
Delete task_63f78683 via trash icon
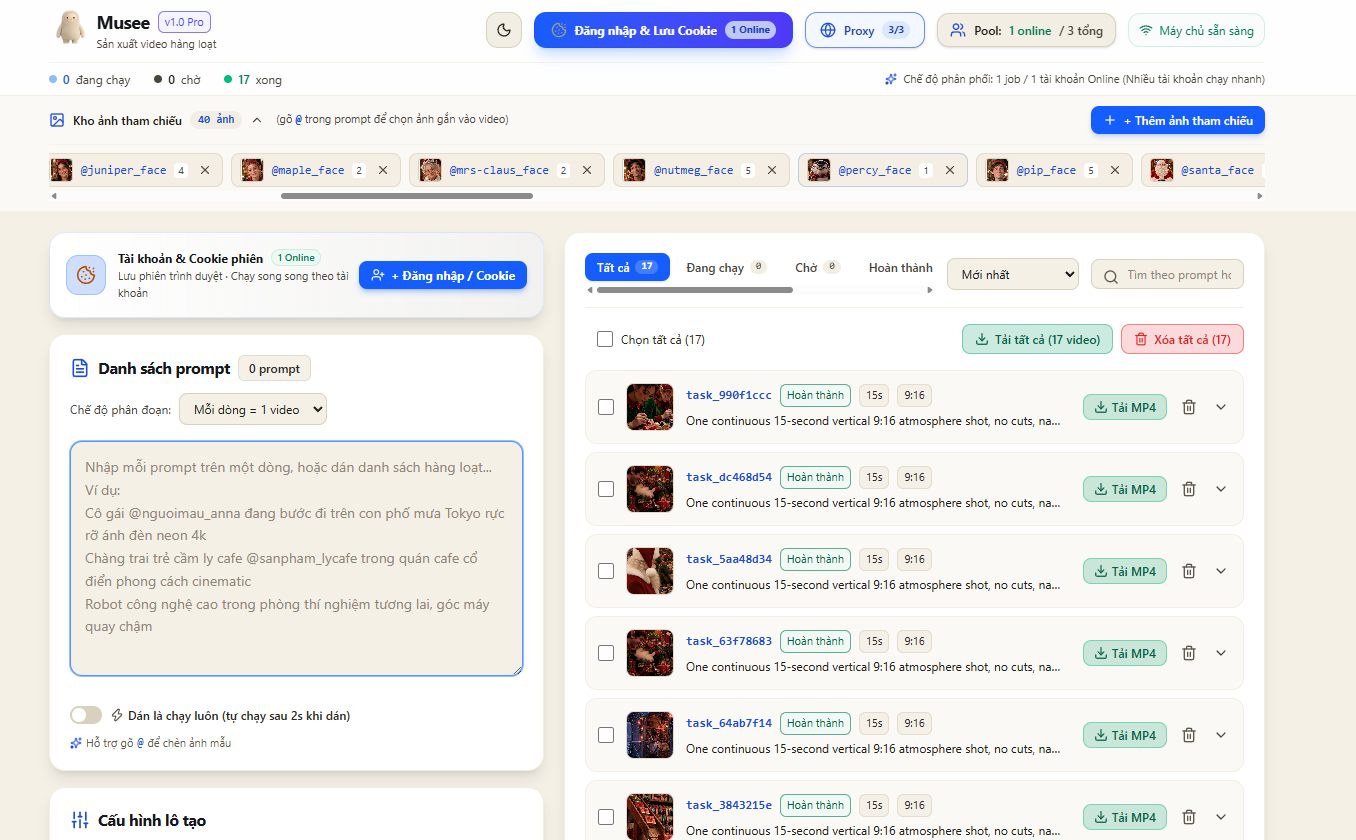click(1189, 653)
